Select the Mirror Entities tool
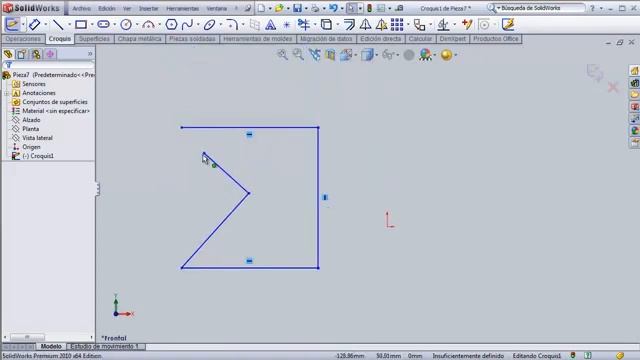The image size is (640, 360). click(365, 25)
